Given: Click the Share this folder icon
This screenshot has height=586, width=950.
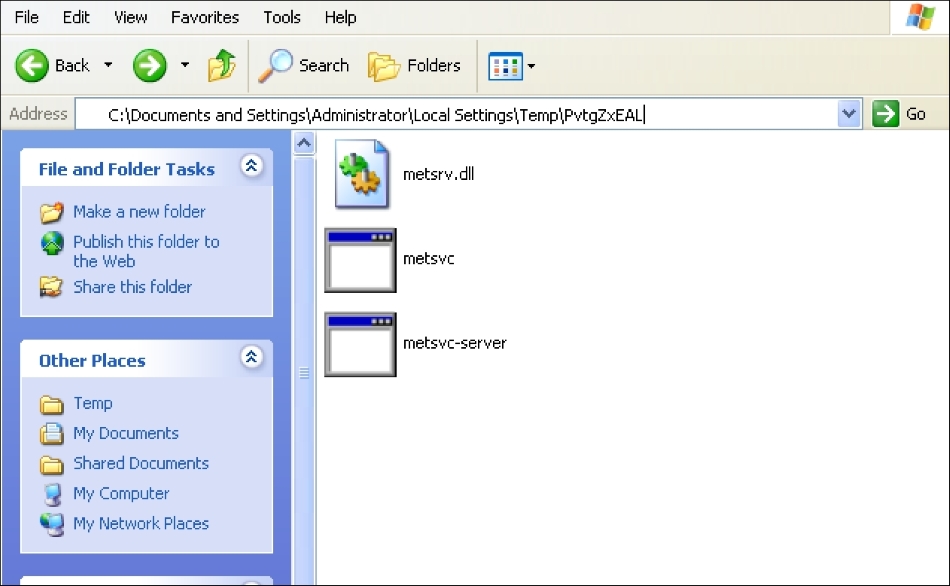Looking at the screenshot, I should (51, 287).
